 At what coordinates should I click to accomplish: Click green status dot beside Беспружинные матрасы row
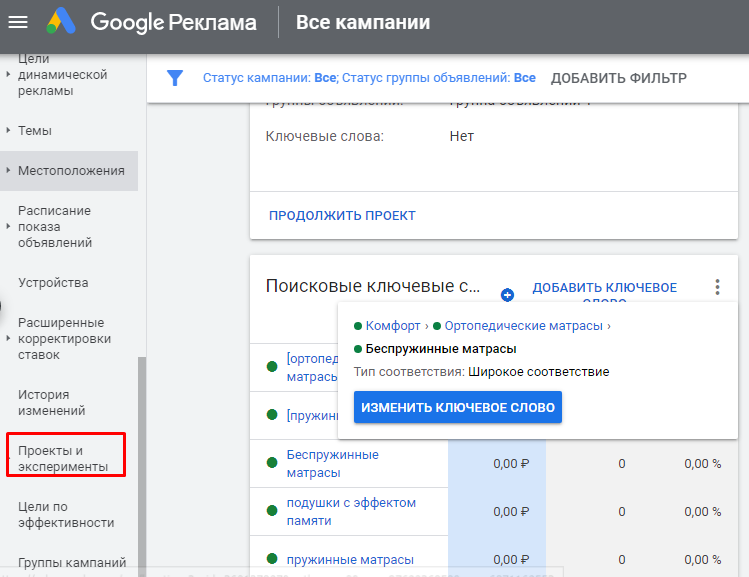[272, 463]
